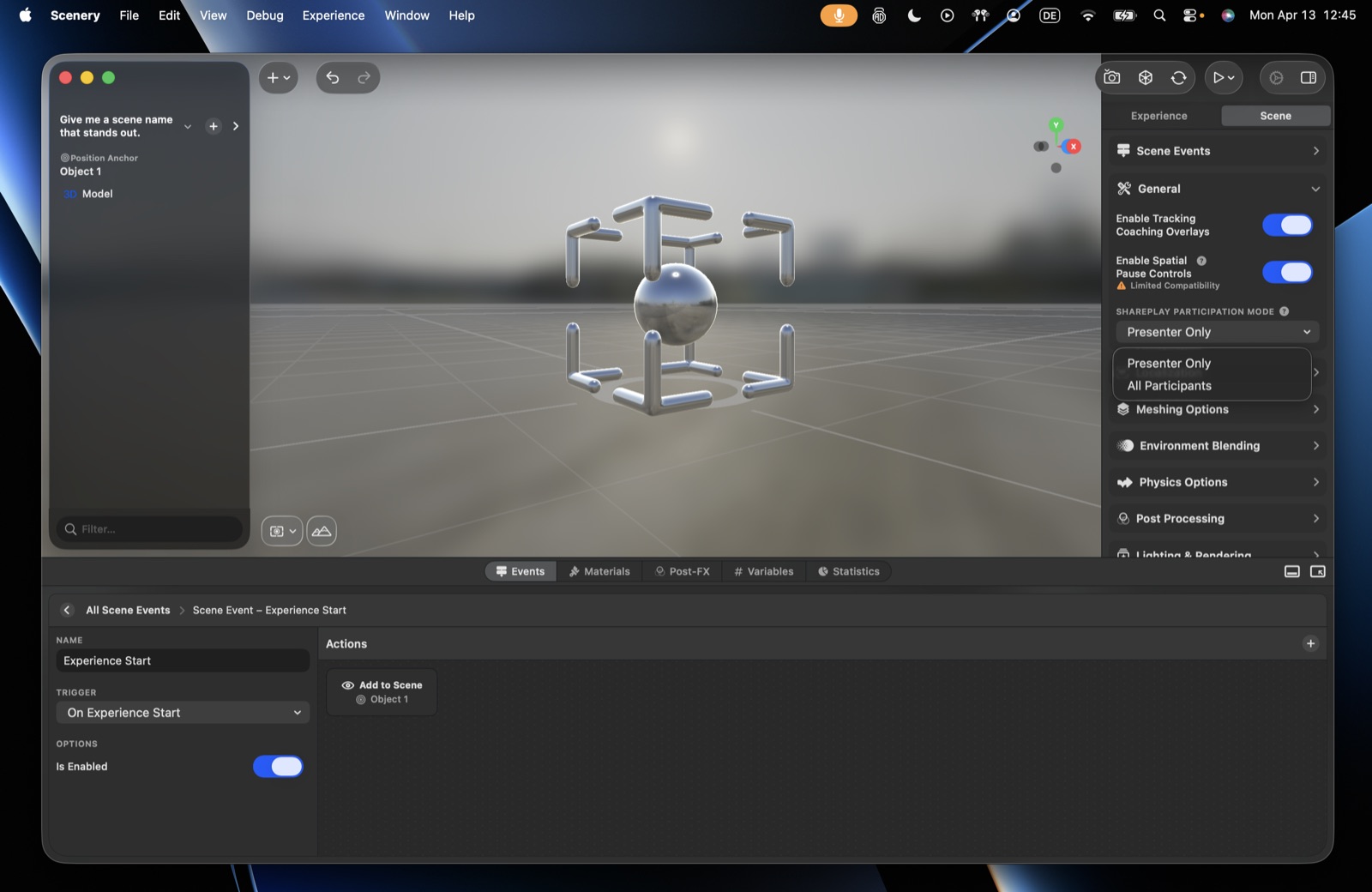Expand Environment Blending section
Viewport: 1372px width, 892px height.
1218,446
